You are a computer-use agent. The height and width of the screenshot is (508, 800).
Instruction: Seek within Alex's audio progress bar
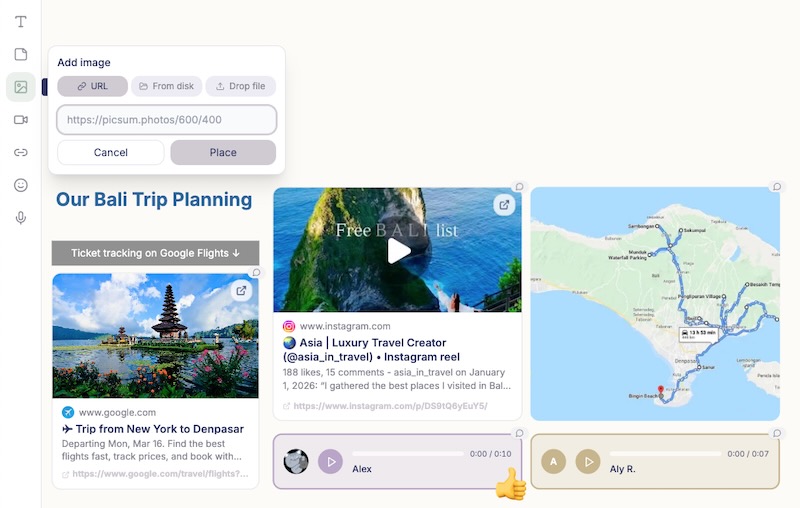(407, 454)
